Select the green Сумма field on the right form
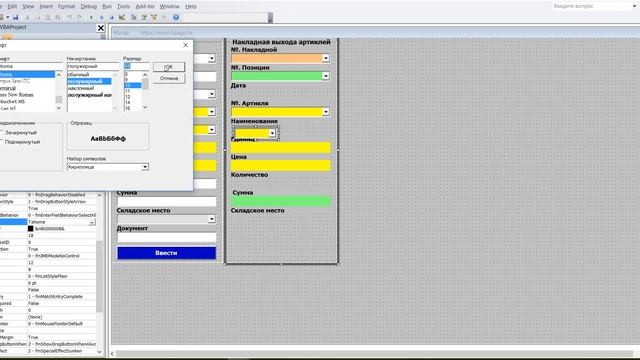 point(281,201)
